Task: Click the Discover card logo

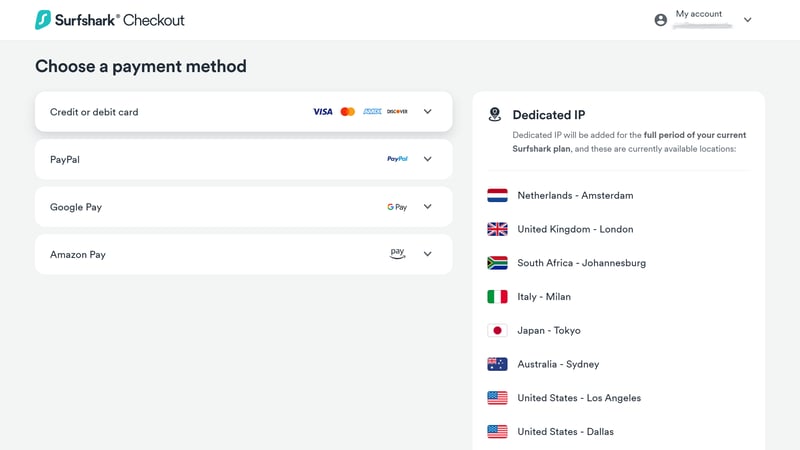Action: [397, 111]
